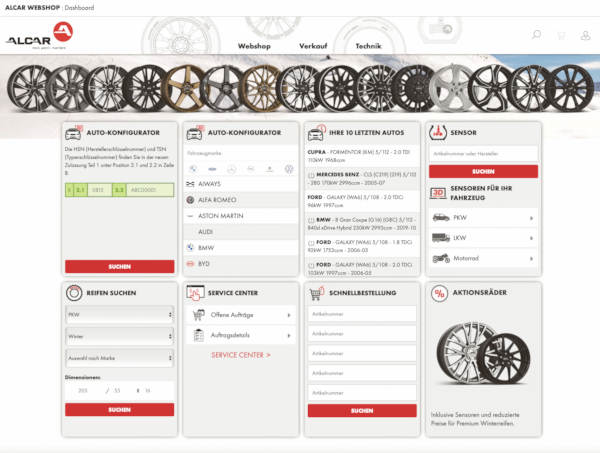
Task: Select AIWAYS in the brand list
Action: [x=241, y=184]
